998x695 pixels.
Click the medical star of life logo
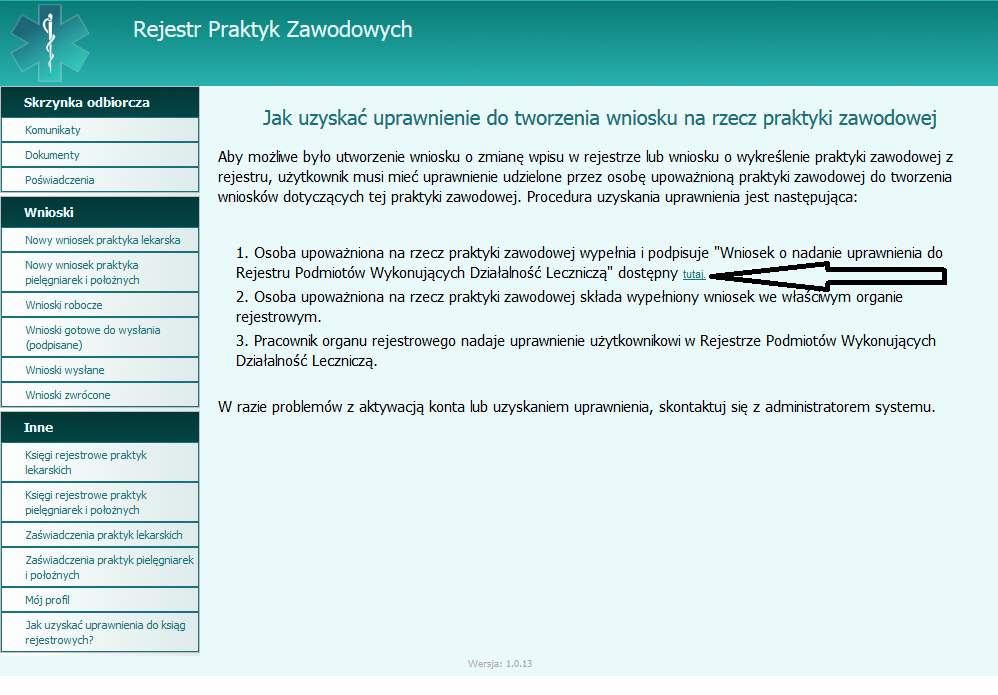click(50, 43)
